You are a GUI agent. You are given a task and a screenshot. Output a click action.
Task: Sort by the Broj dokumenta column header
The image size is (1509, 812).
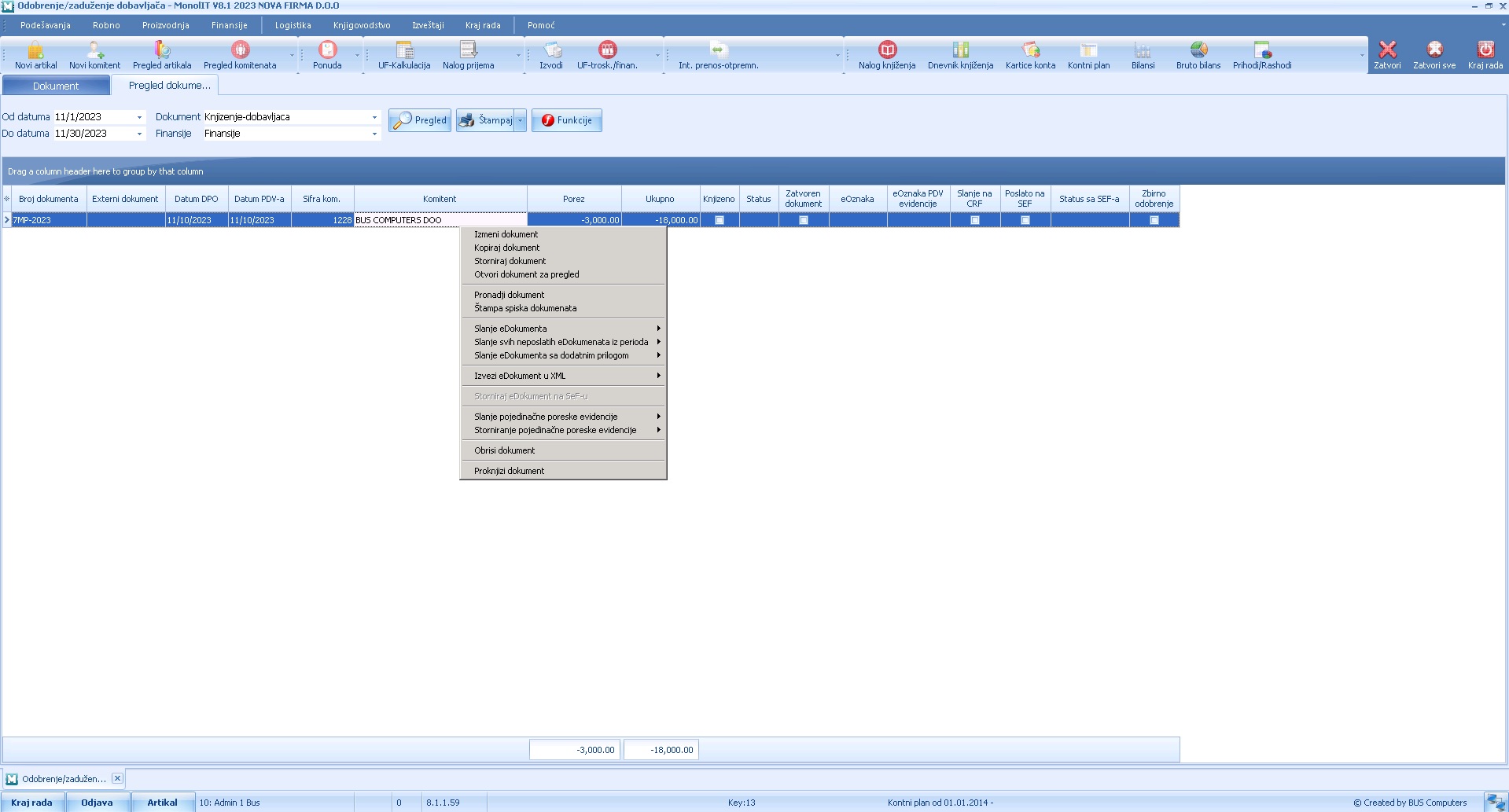tap(49, 199)
